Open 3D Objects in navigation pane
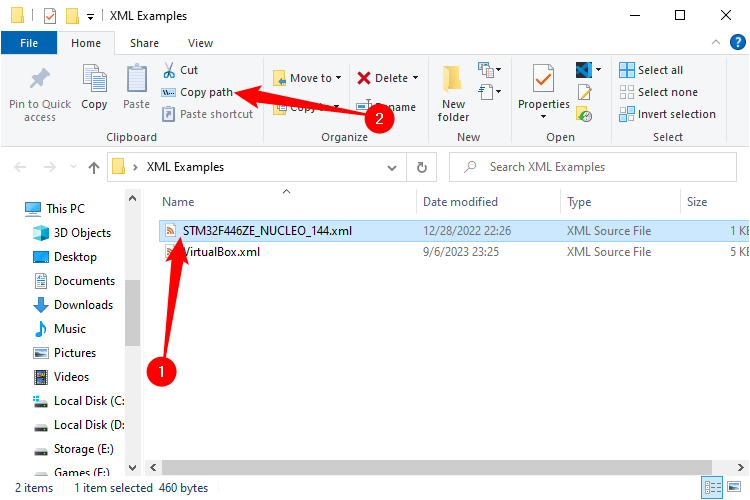 [x=72, y=233]
